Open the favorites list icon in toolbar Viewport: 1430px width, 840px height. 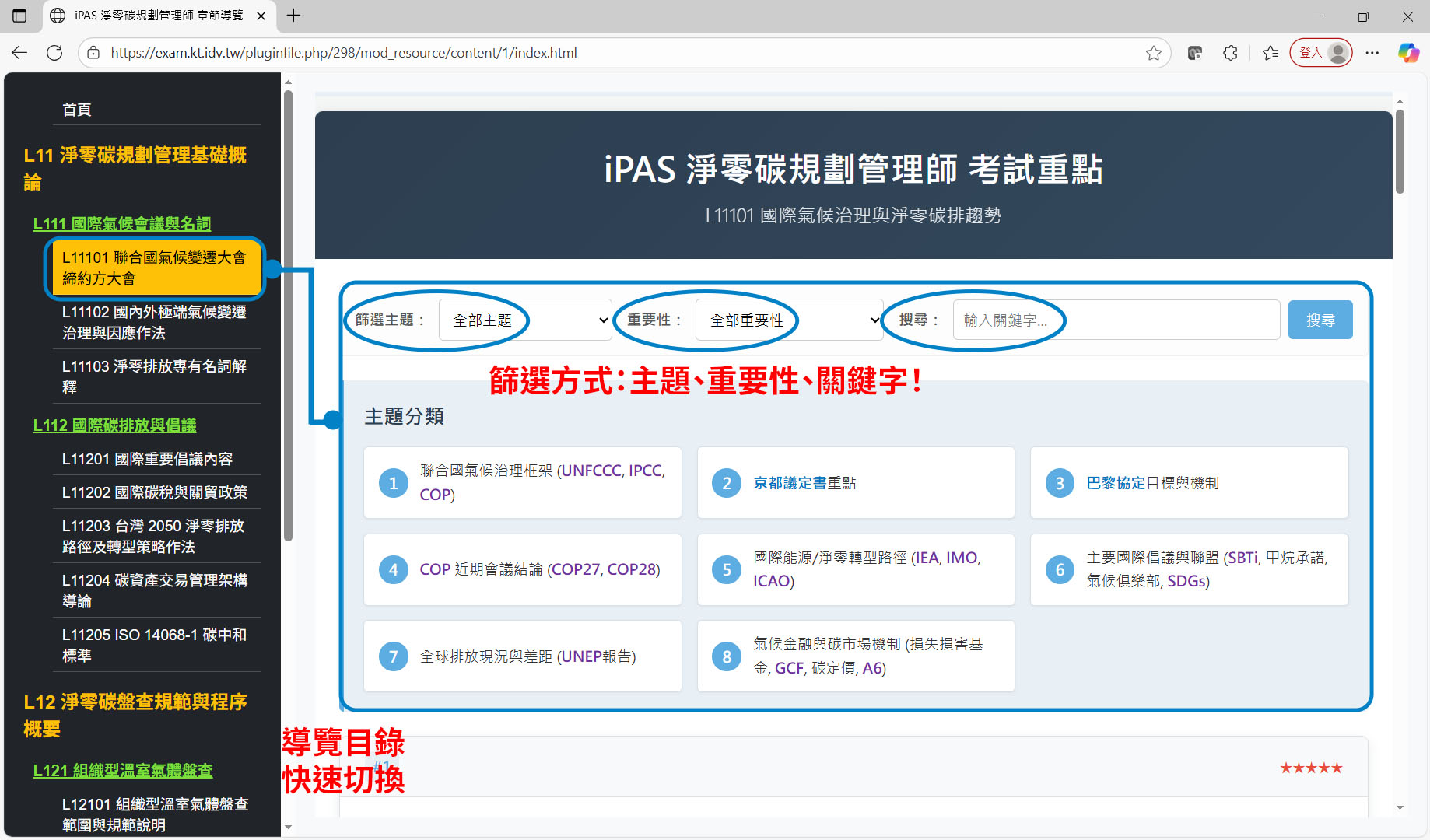[1271, 53]
